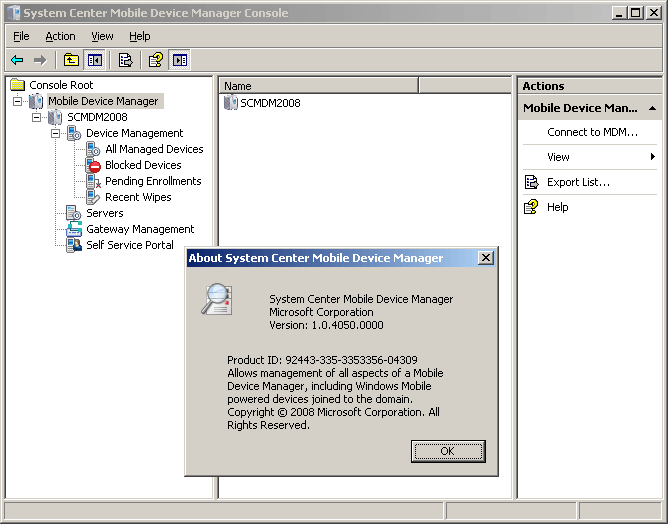
Task: Click the SCMDM2008 icon in the list pane
Action: 230,103
